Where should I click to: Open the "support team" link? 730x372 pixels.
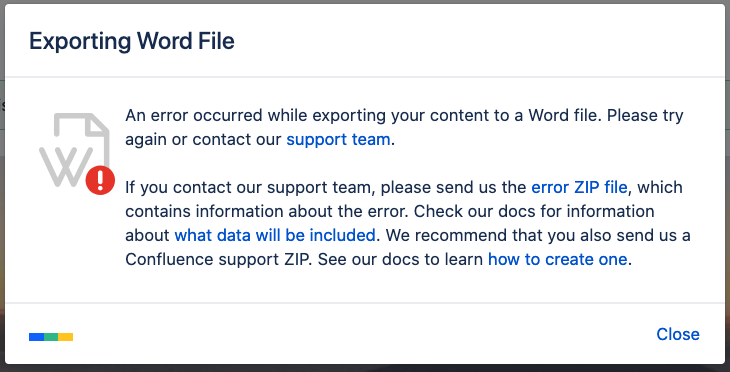pyautogui.click(x=338, y=139)
